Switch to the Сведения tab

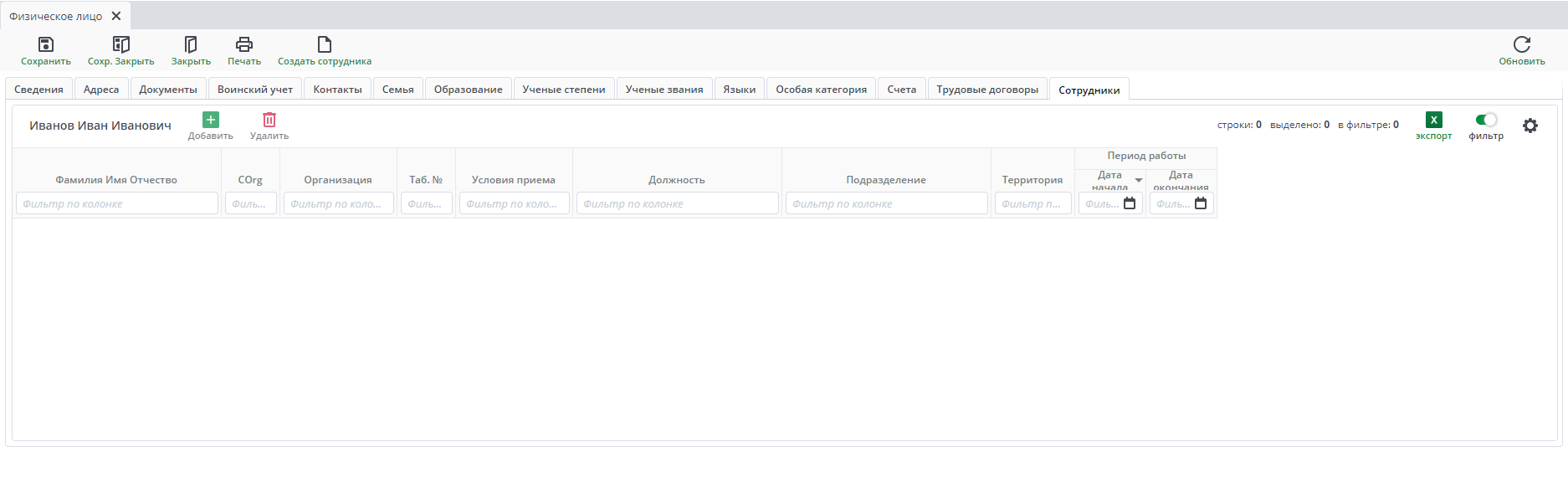click(x=38, y=90)
